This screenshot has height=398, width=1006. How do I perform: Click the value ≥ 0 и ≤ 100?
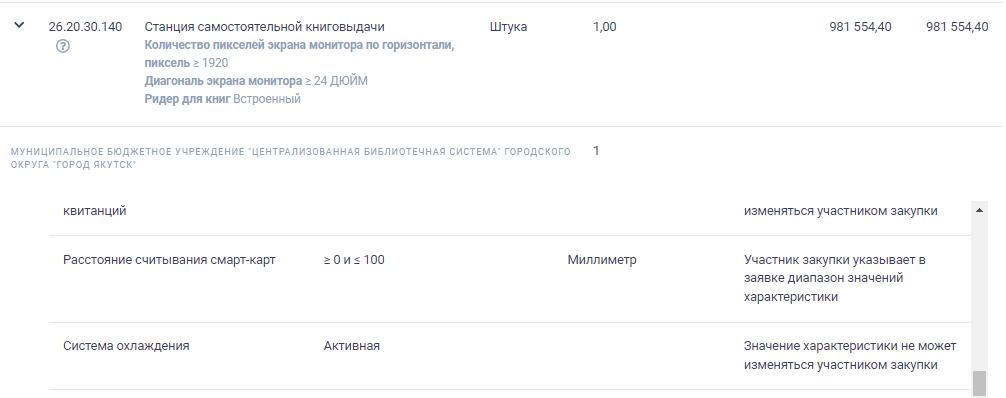(354, 260)
